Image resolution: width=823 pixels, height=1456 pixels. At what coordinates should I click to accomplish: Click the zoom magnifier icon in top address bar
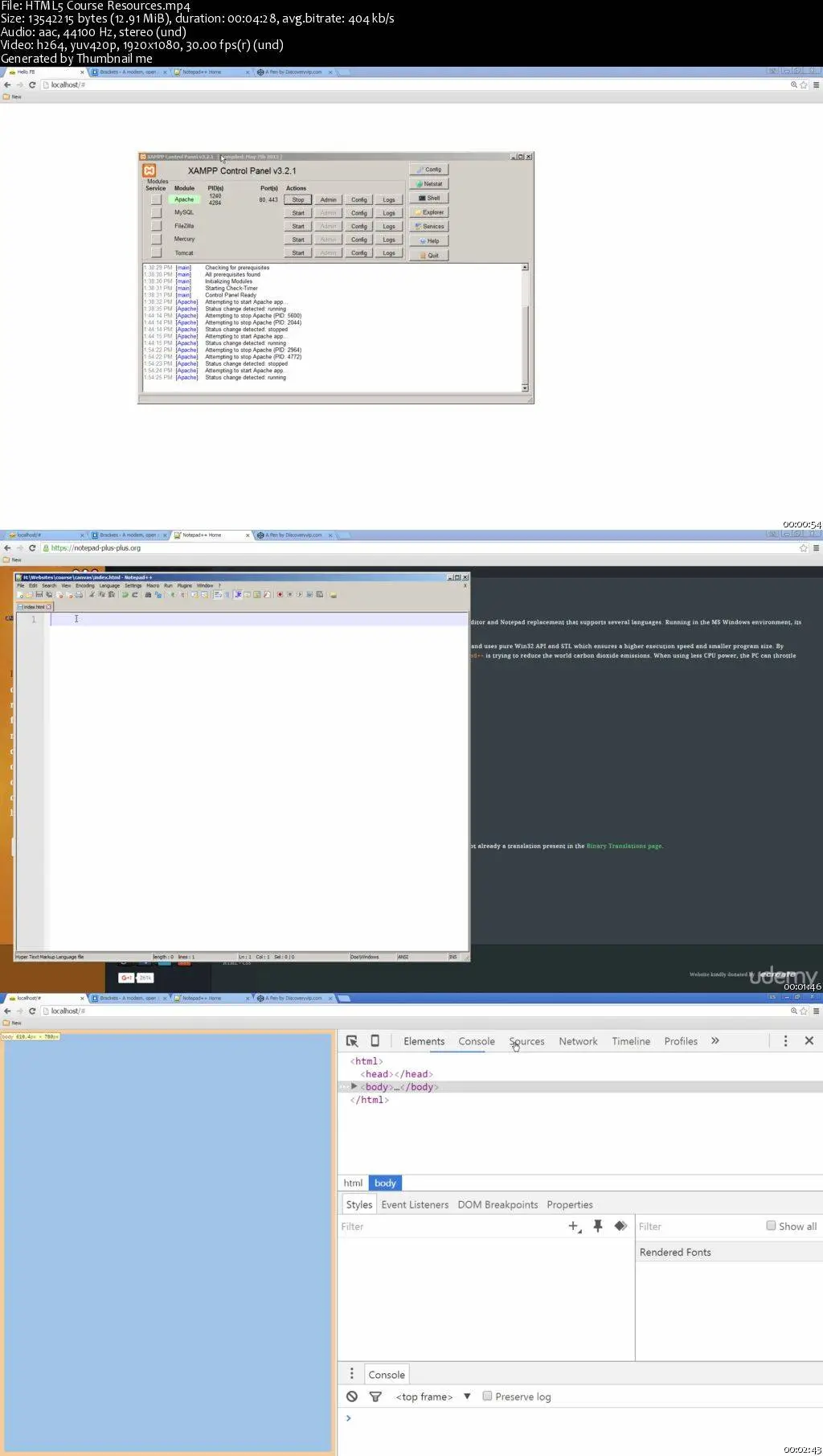[x=794, y=84]
